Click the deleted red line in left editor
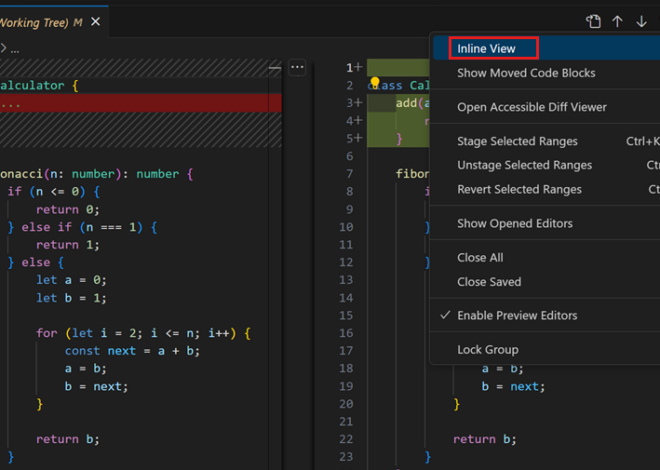The width and height of the screenshot is (660, 470). pyautogui.click(x=141, y=103)
